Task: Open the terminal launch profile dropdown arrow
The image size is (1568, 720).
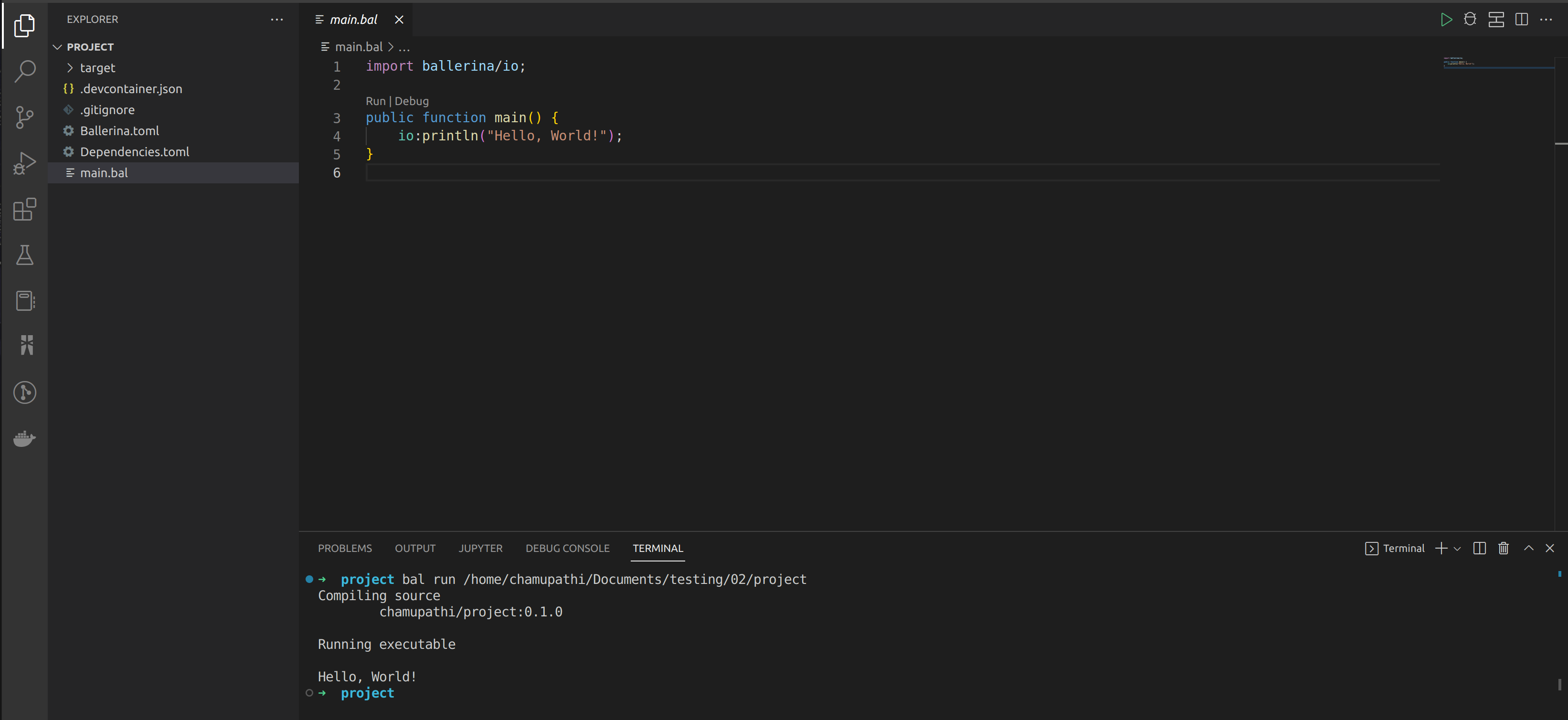Action: pos(1457,549)
